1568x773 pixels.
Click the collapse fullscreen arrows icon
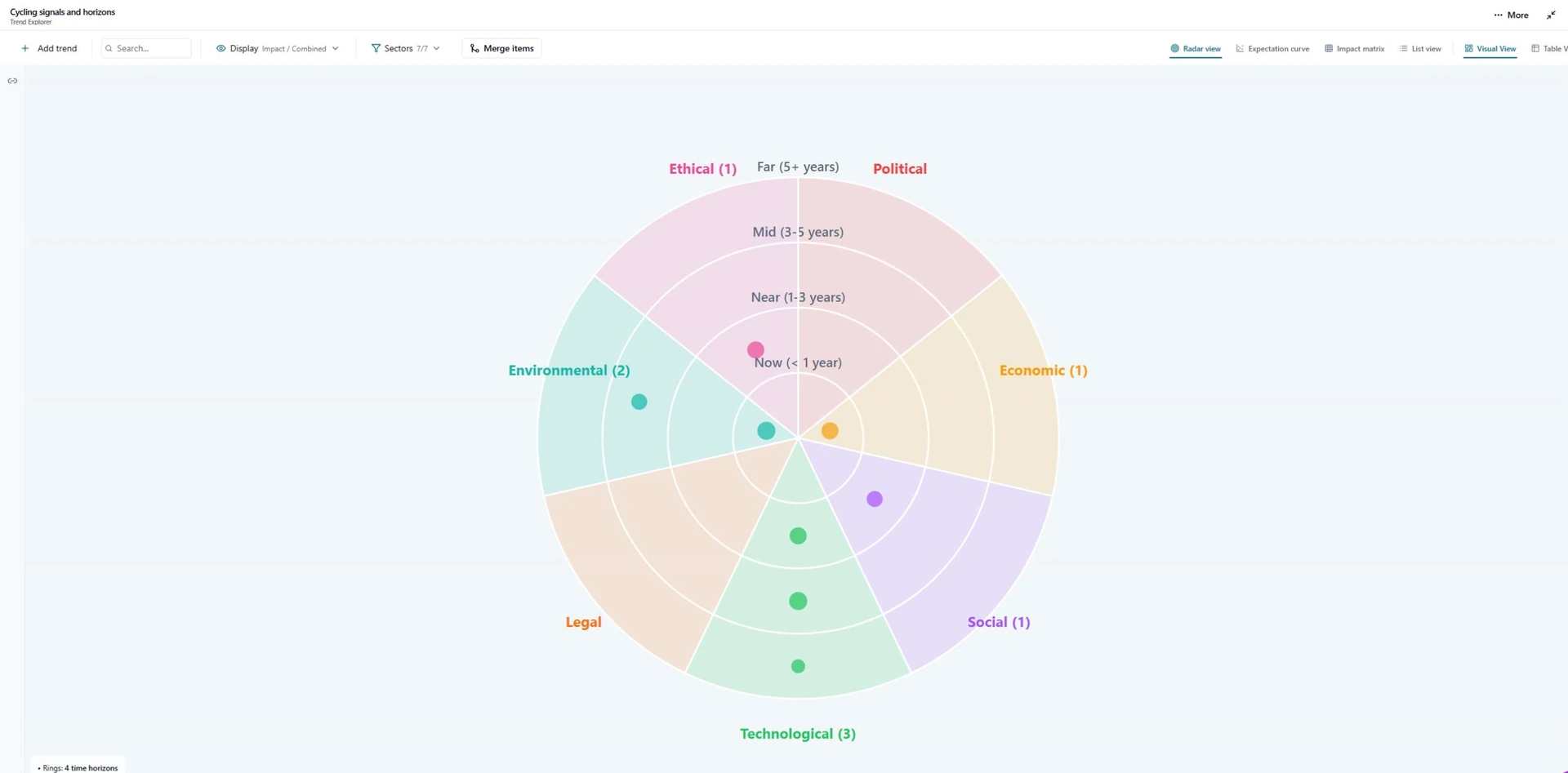tap(1551, 15)
